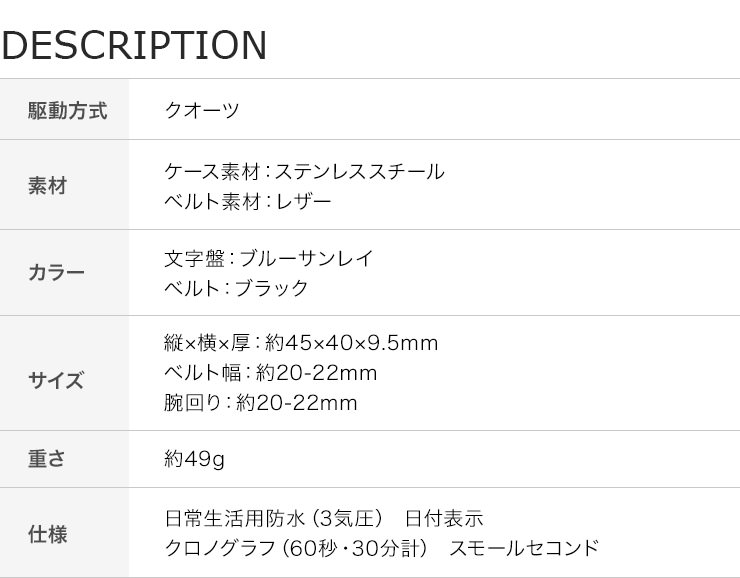Click the 約49g weight value

pos(194,459)
